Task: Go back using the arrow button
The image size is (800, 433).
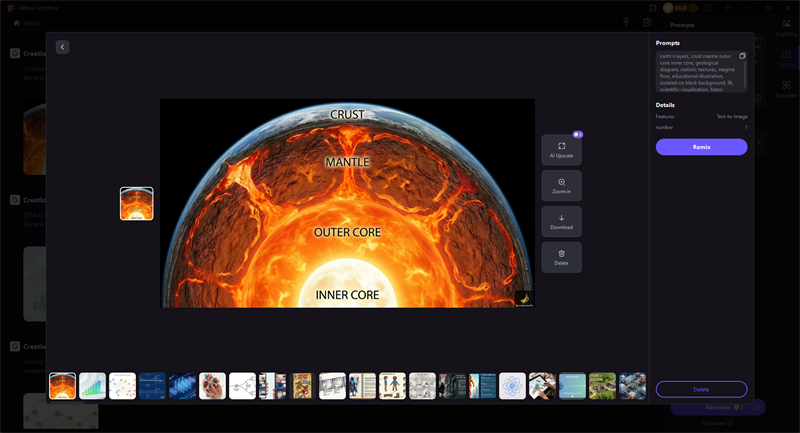Action: (62, 47)
